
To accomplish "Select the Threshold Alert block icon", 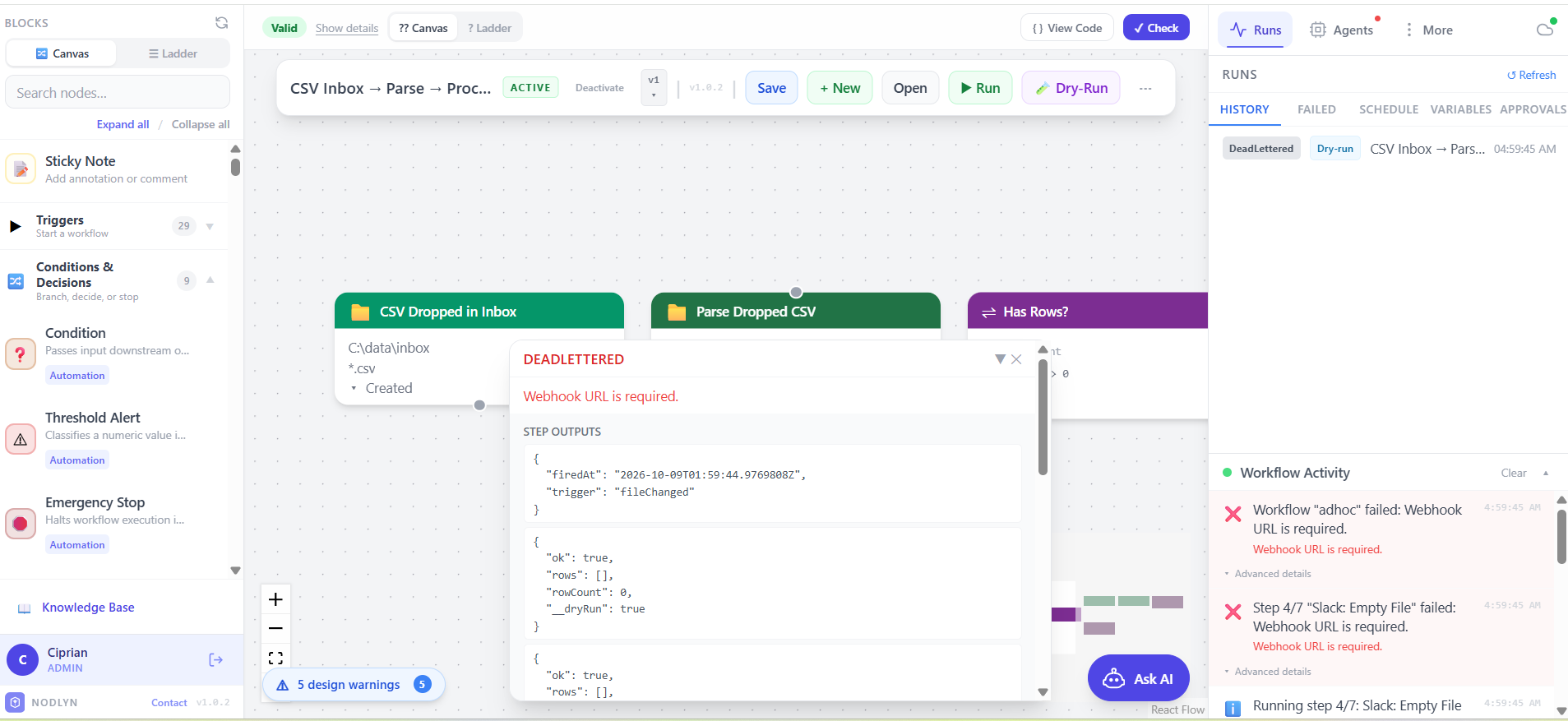I will [21, 439].
